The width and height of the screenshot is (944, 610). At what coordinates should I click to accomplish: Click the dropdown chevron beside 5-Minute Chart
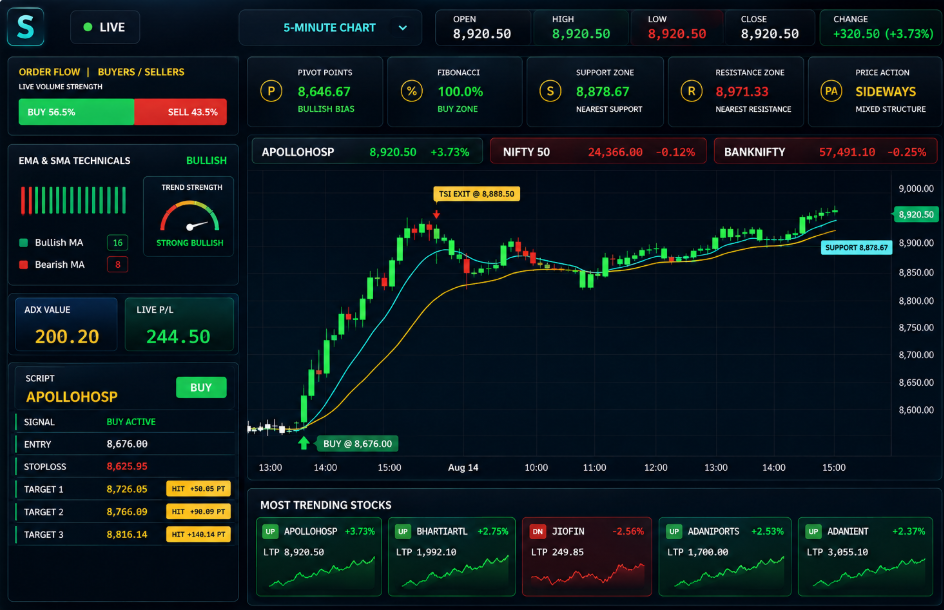[x=403, y=28]
